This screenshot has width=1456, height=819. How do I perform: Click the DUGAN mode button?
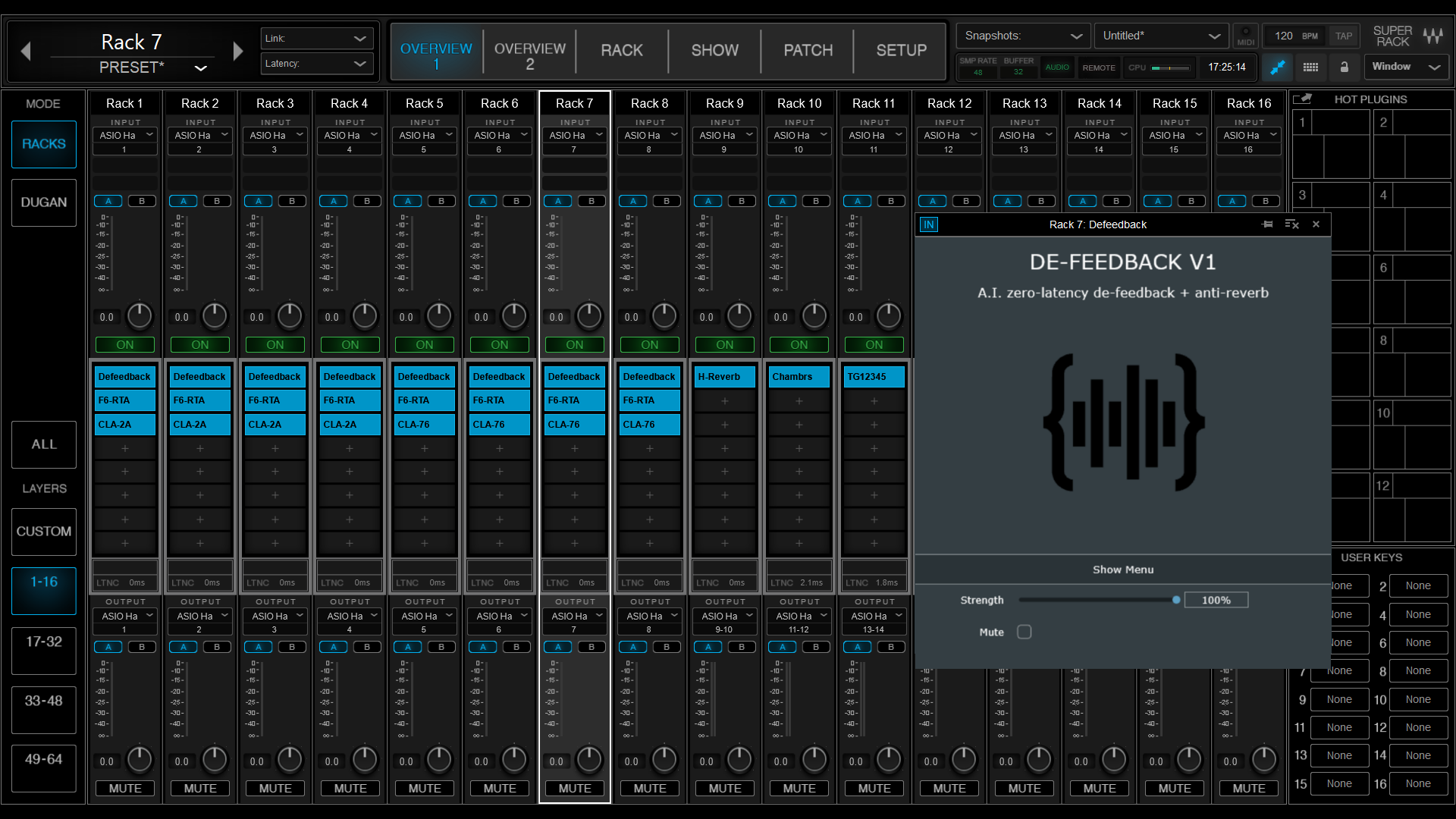point(44,202)
